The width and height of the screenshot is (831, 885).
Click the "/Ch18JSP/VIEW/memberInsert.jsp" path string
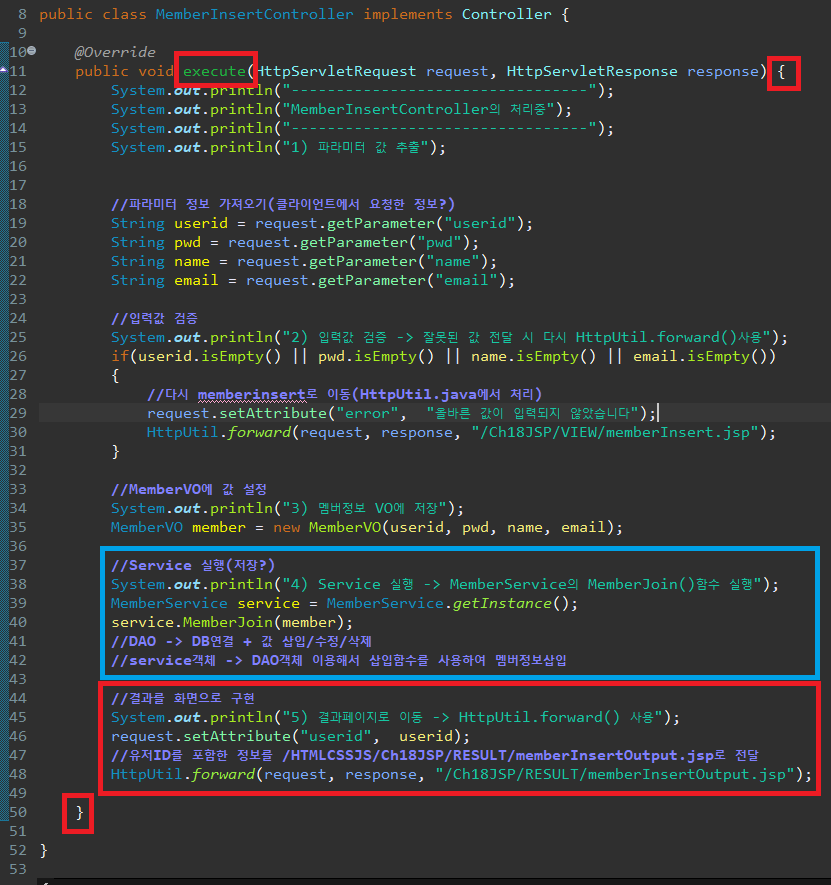[x=615, y=432]
